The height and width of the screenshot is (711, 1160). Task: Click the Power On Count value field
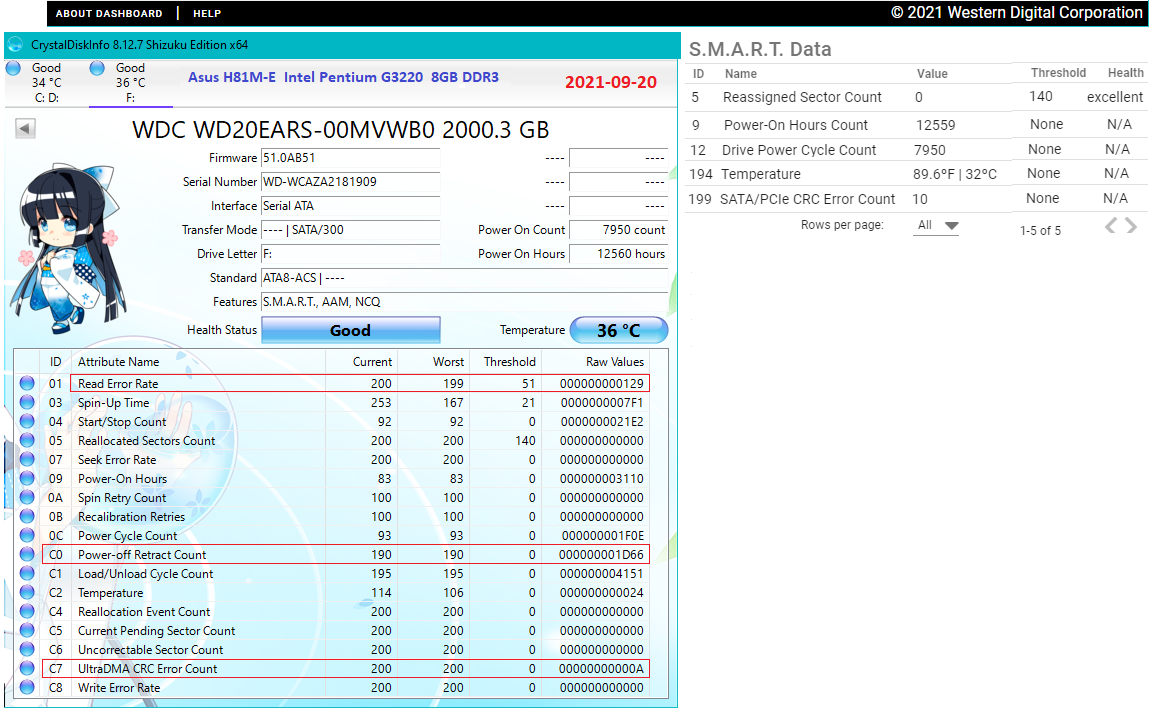(x=618, y=230)
